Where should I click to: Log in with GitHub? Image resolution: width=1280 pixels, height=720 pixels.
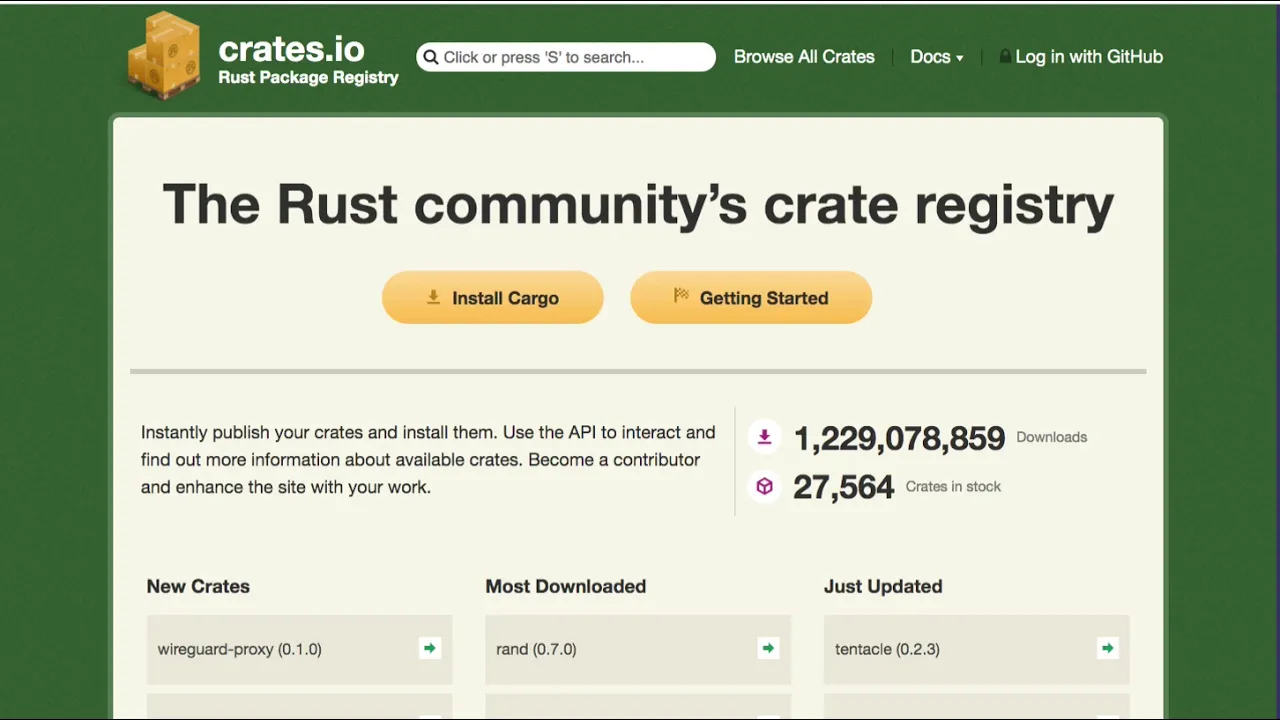(1081, 57)
